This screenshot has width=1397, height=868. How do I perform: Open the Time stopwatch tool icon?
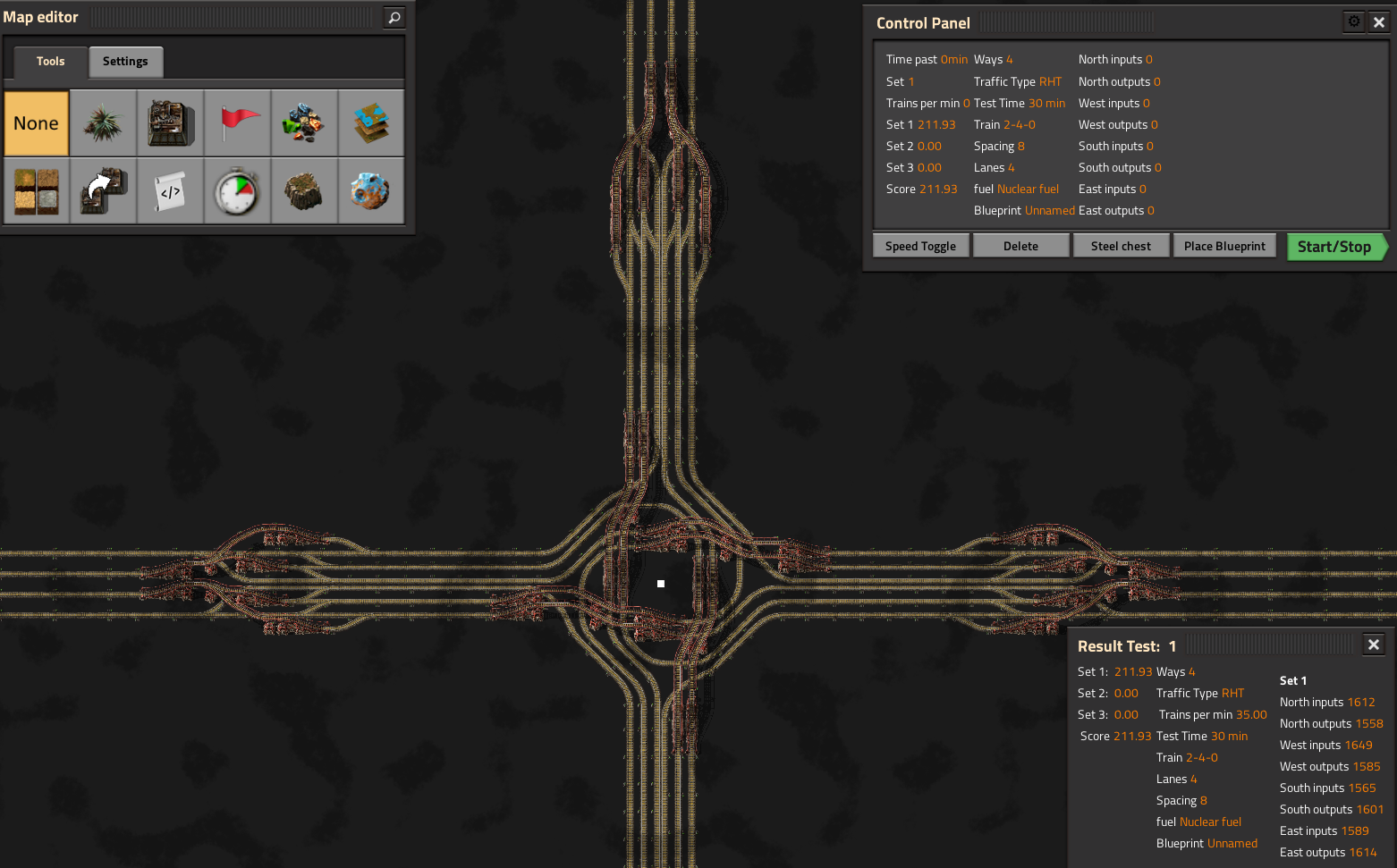coord(238,190)
